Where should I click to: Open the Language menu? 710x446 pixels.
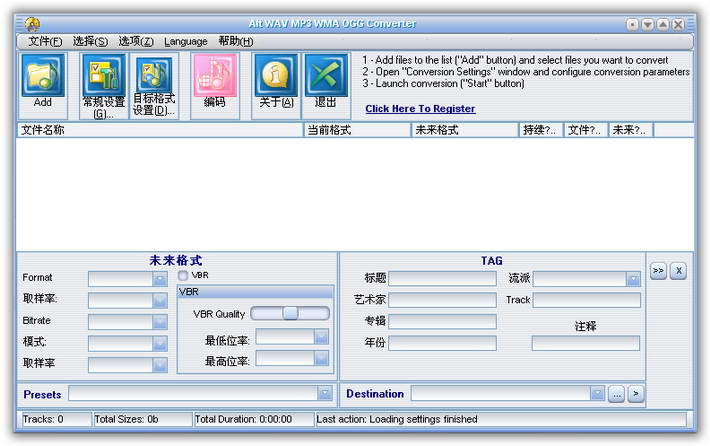click(x=186, y=42)
